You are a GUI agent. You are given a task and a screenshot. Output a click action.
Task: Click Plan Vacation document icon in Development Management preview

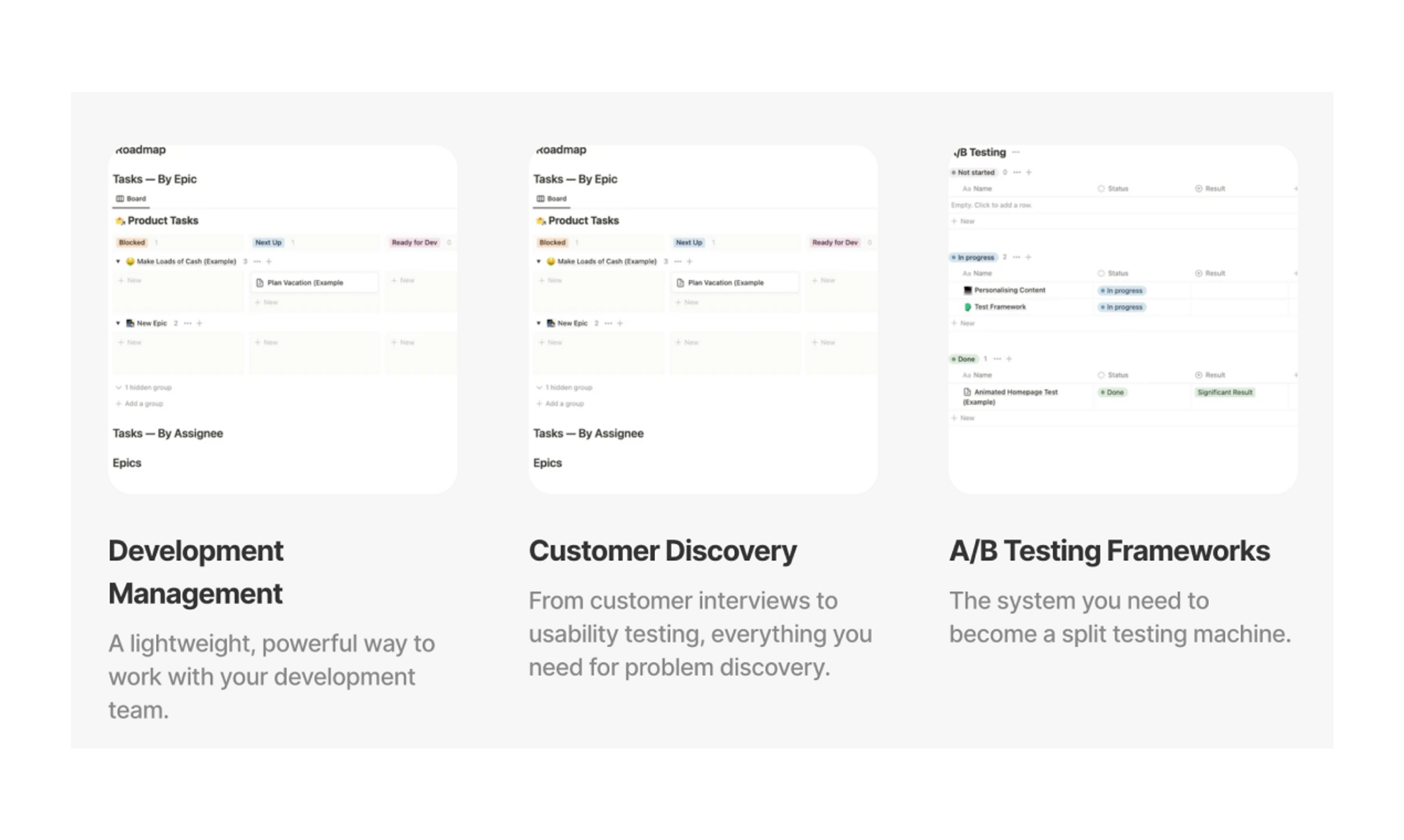point(260,283)
